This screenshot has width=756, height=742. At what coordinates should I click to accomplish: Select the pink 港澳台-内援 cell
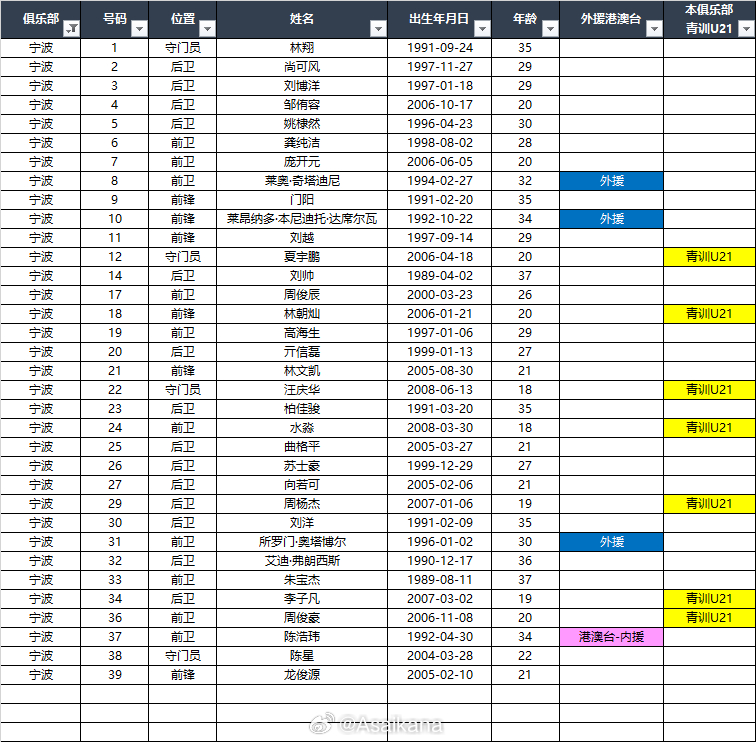[x=611, y=637]
